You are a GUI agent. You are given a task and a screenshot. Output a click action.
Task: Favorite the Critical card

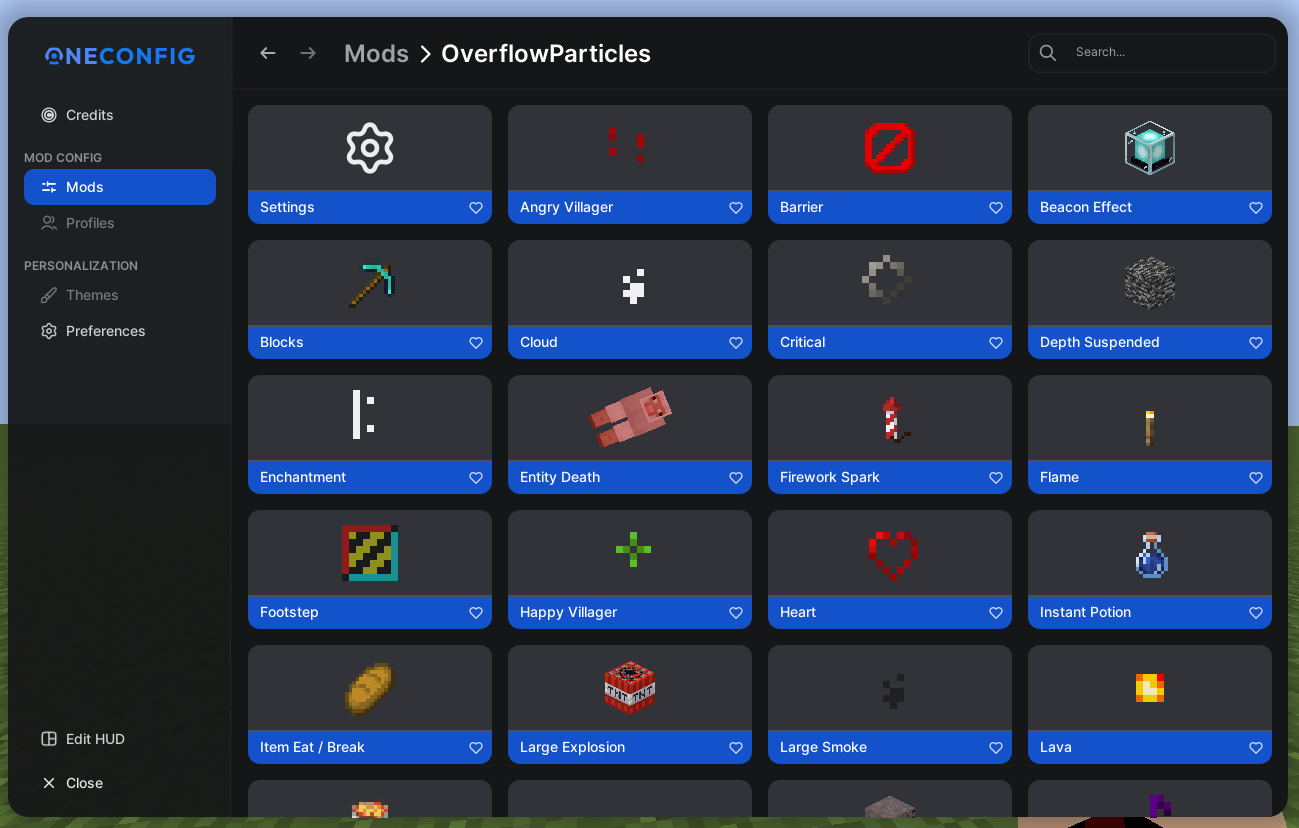click(x=996, y=343)
